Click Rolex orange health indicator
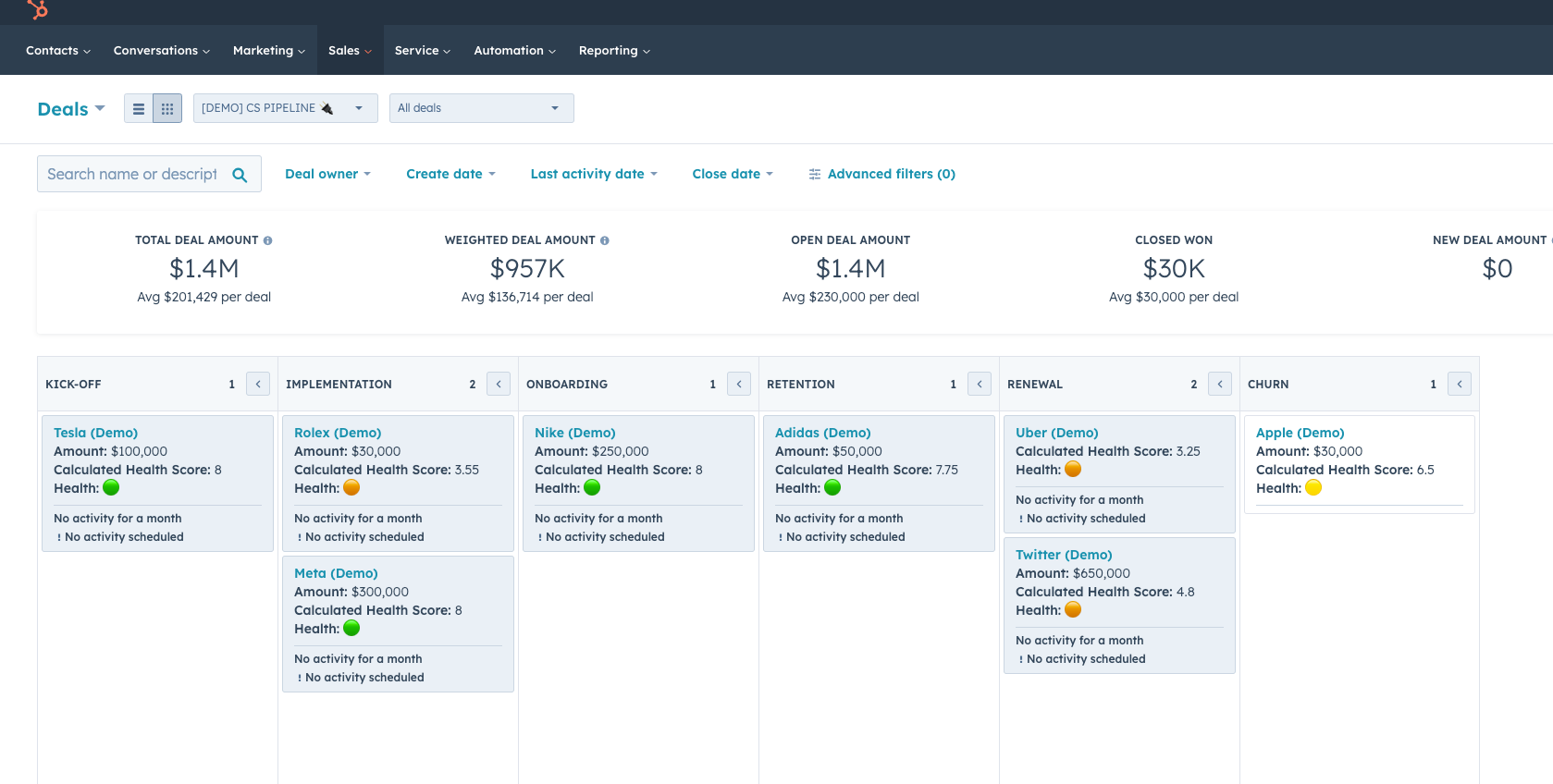This screenshot has width=1553, height=784. (x=351, y=487)
